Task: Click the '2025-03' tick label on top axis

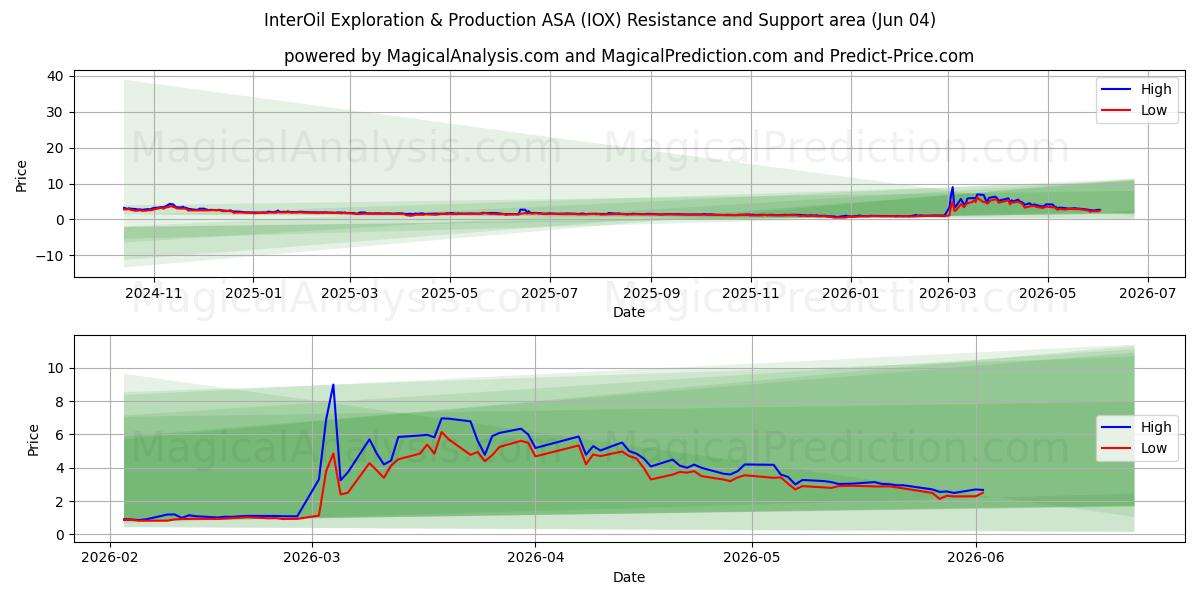Action: 350,293
